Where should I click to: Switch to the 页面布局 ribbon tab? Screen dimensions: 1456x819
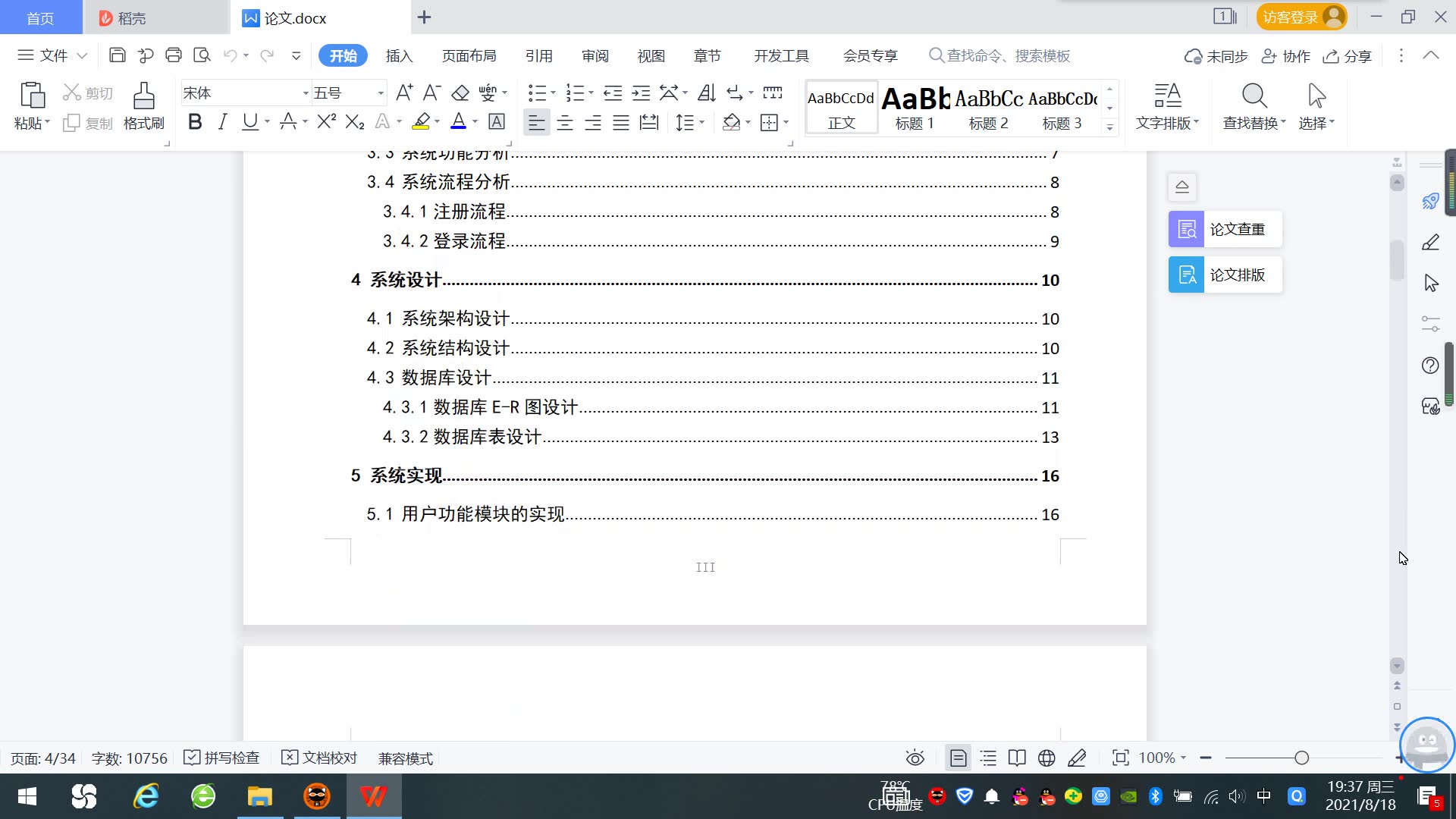point(469,55)
